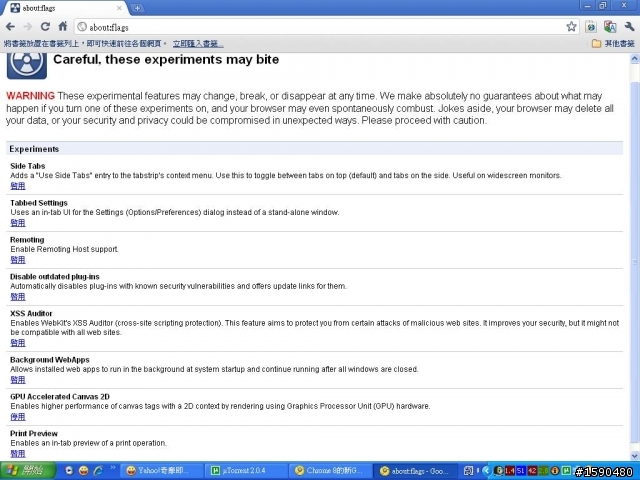Switch to Yahoo messenger taskbar window

[162, 471]
